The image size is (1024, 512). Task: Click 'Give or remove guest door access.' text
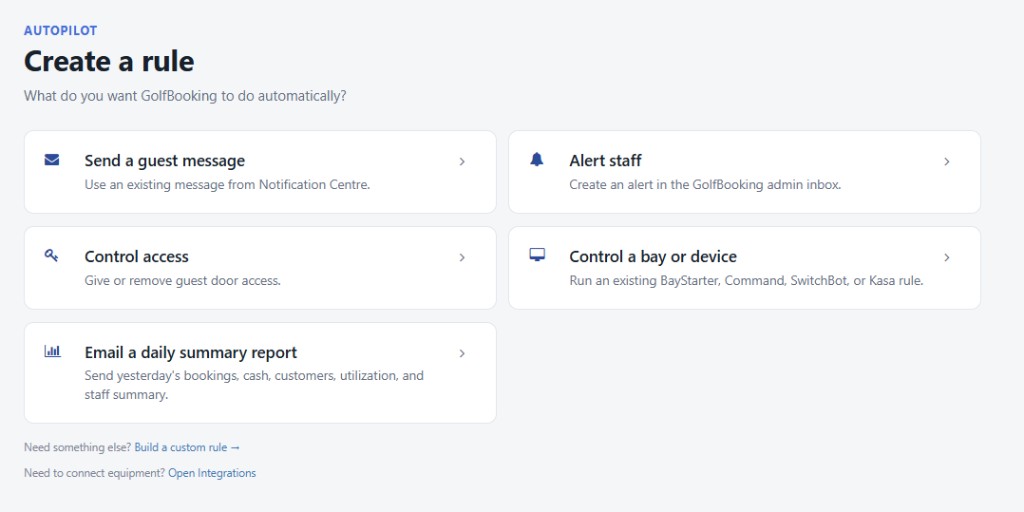pos(182,281)
